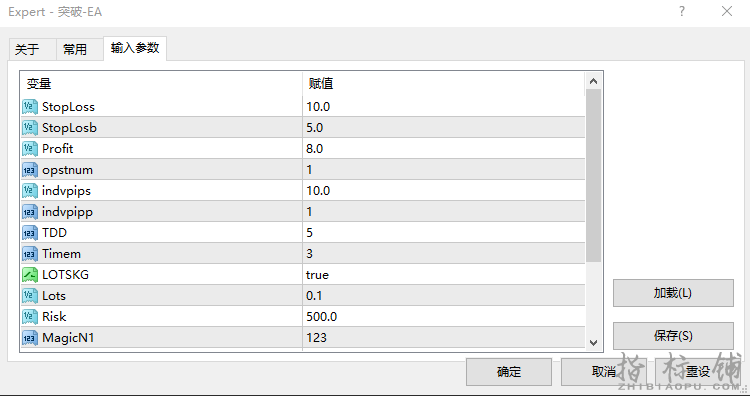Confirm with the 确定 button
Viewport: 750px width, 396px height.
click(509, 372)
